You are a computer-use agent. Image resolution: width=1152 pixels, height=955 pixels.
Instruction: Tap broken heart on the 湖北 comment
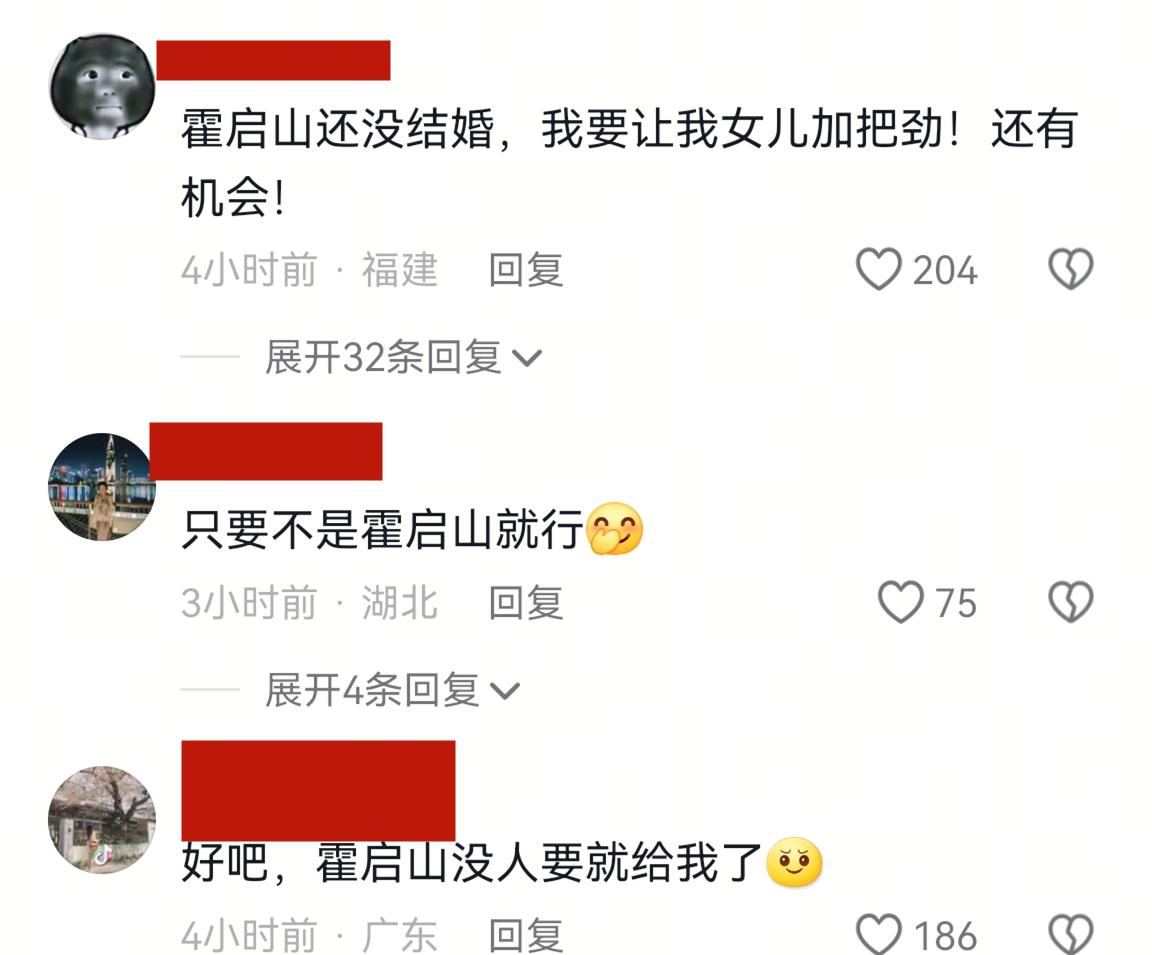tap(1070, 602)
